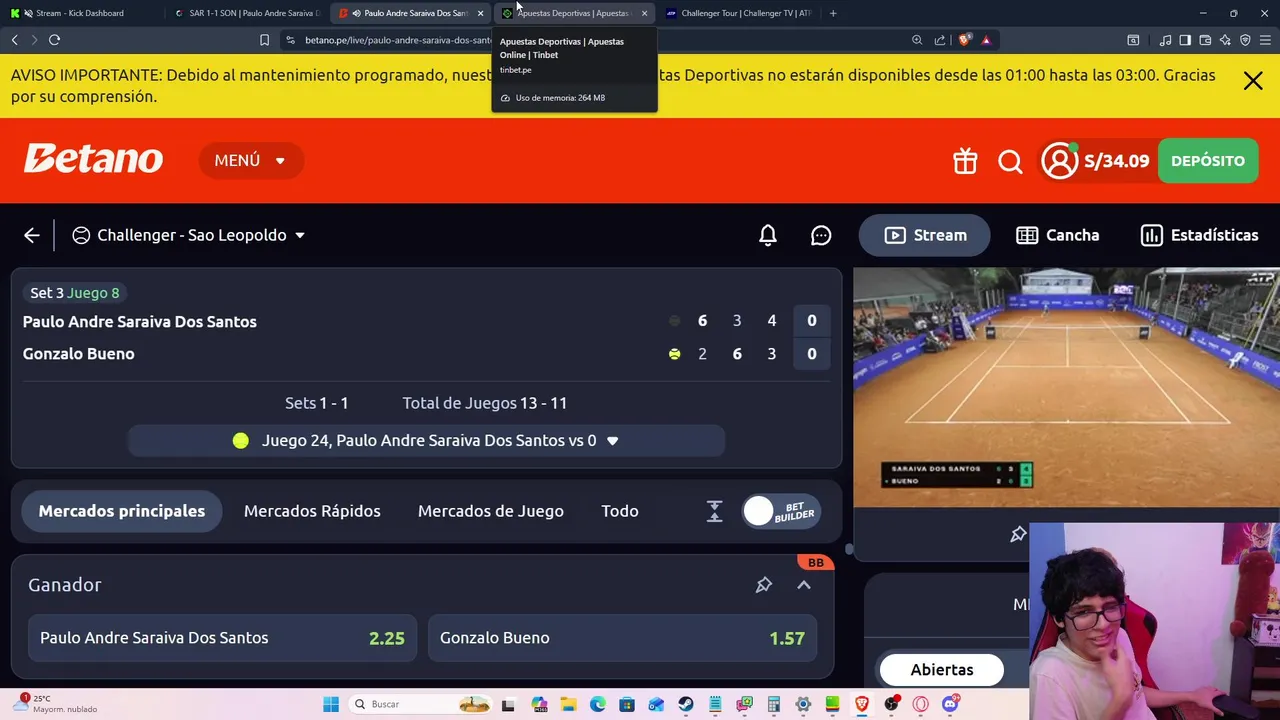The height and width of the screenshot is (720, 1280).
Task: Open the gift box promotions icon
Action: pyautogui.click(x=964, y=161)
